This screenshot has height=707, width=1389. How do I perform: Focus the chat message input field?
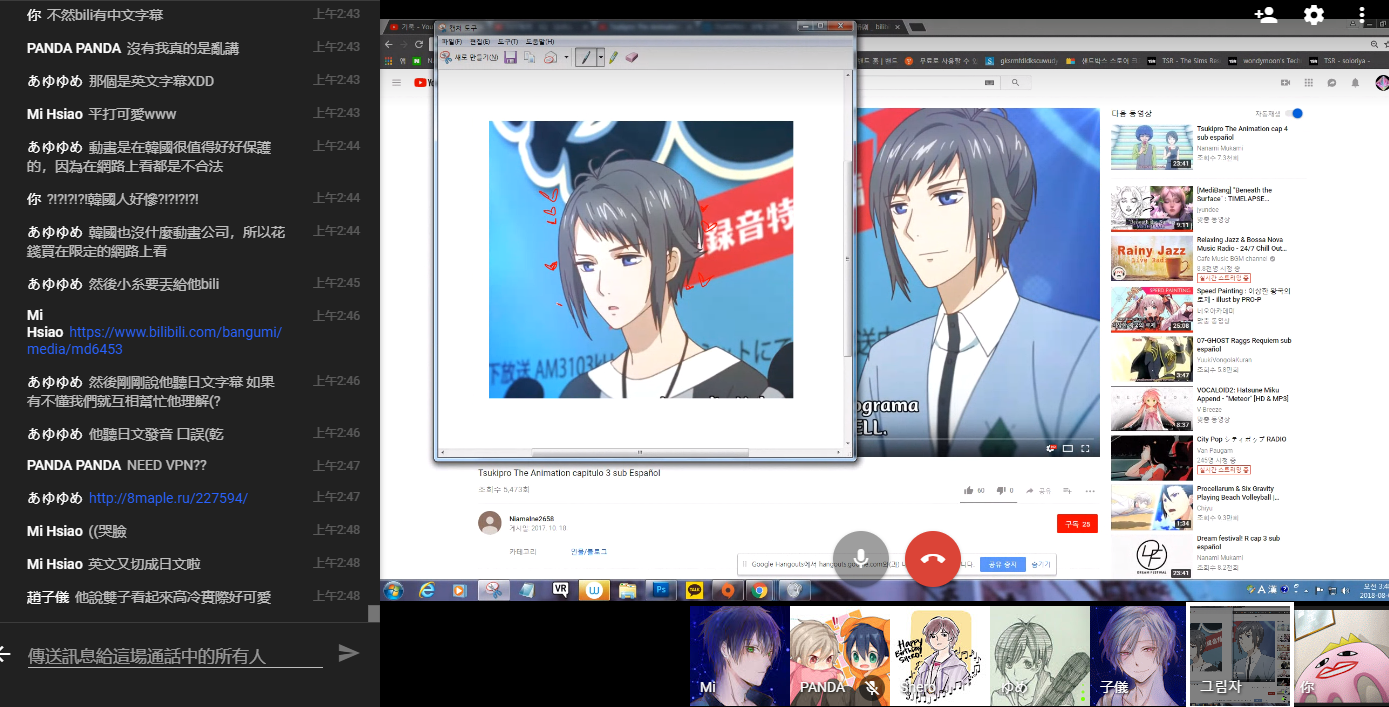point(175,656)
